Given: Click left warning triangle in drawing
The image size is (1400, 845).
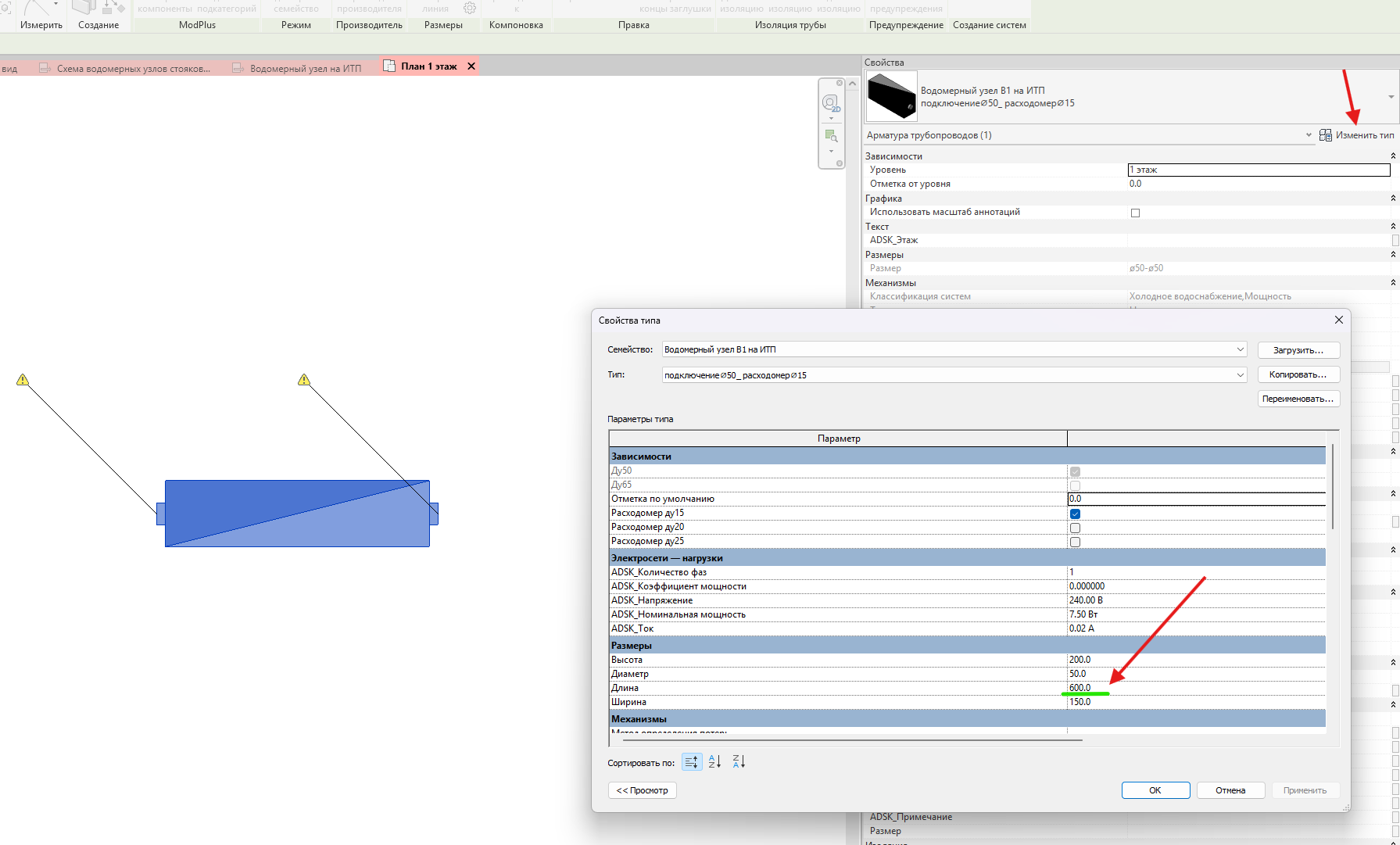Looking at the screenshot, I should click(23, 380).
